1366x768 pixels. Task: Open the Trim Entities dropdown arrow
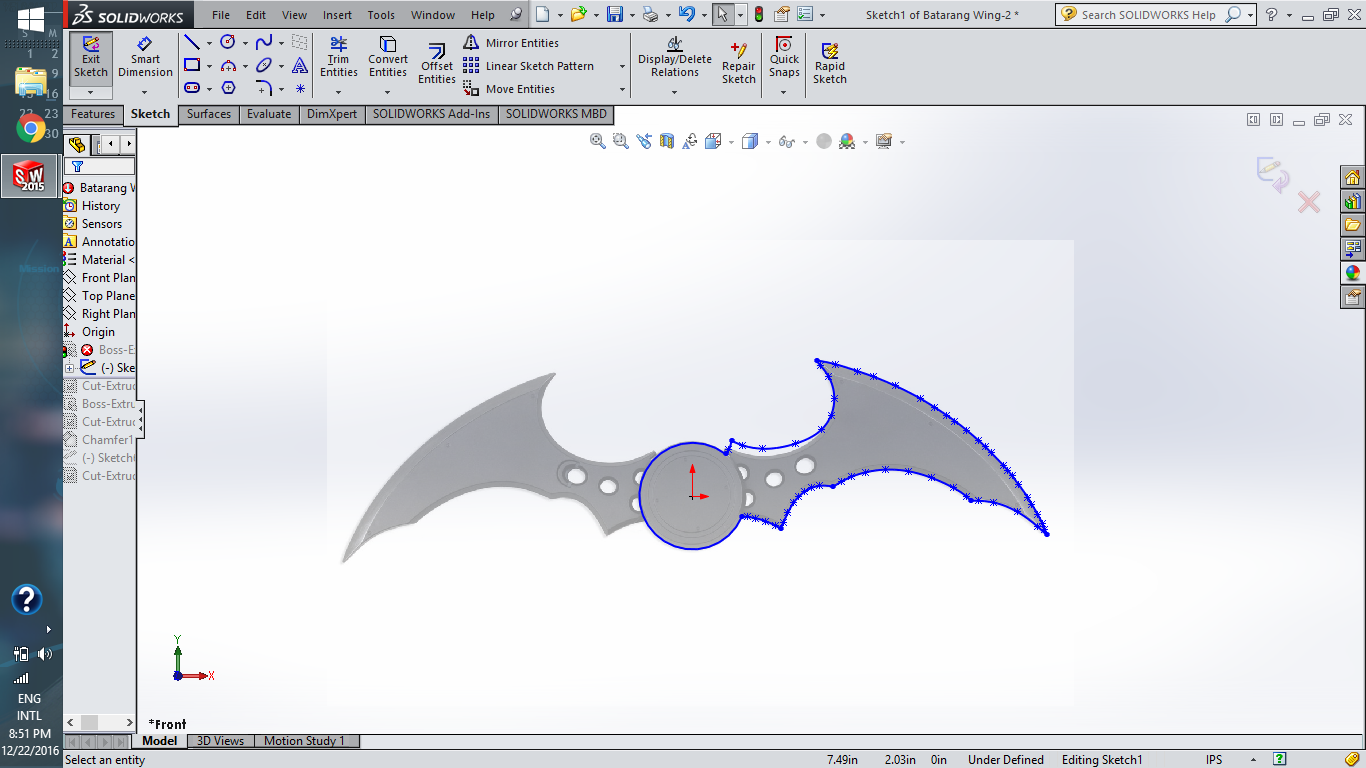tap(339, 92)
